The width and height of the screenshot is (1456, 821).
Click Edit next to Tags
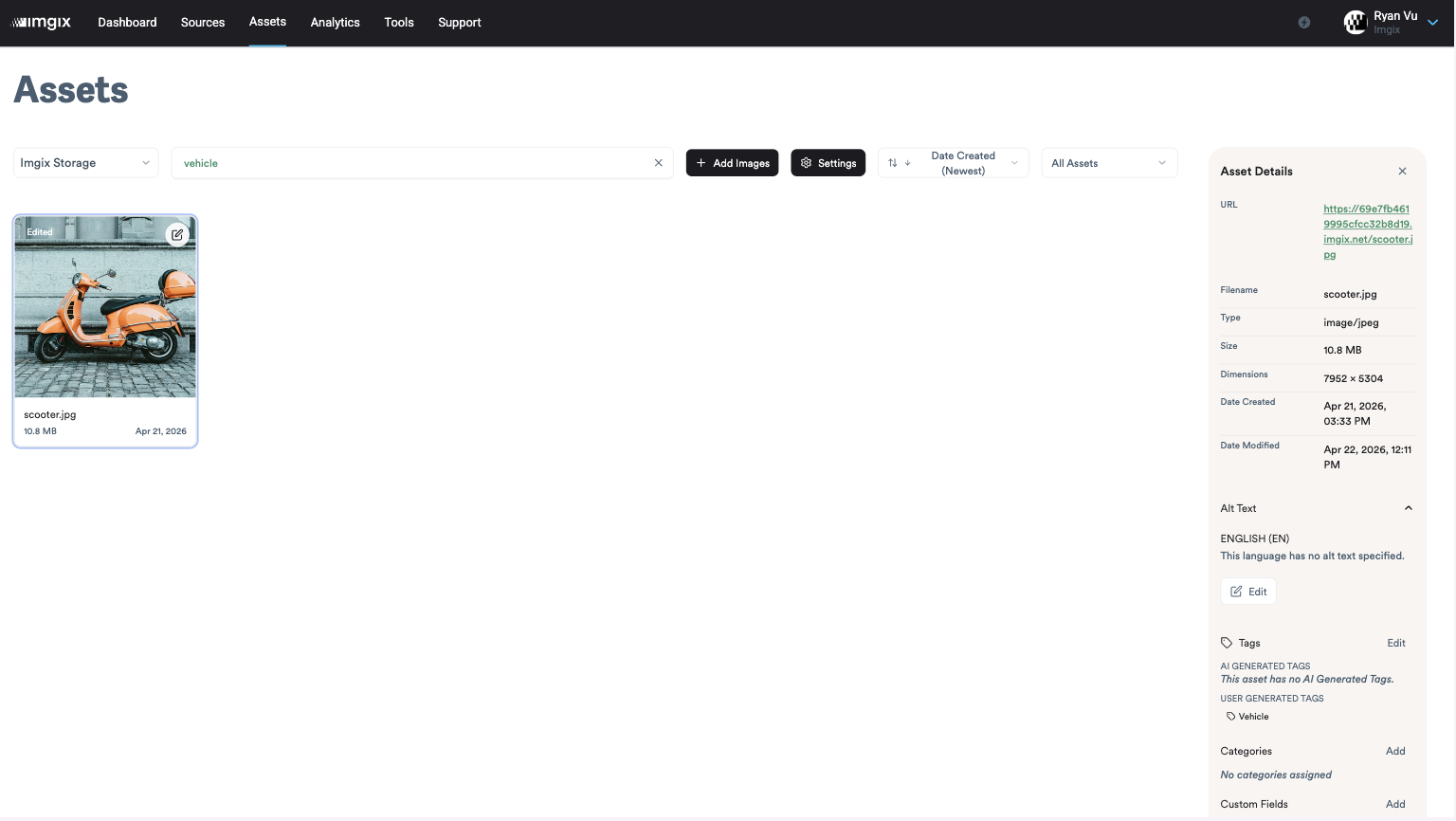pos(1395,643)
